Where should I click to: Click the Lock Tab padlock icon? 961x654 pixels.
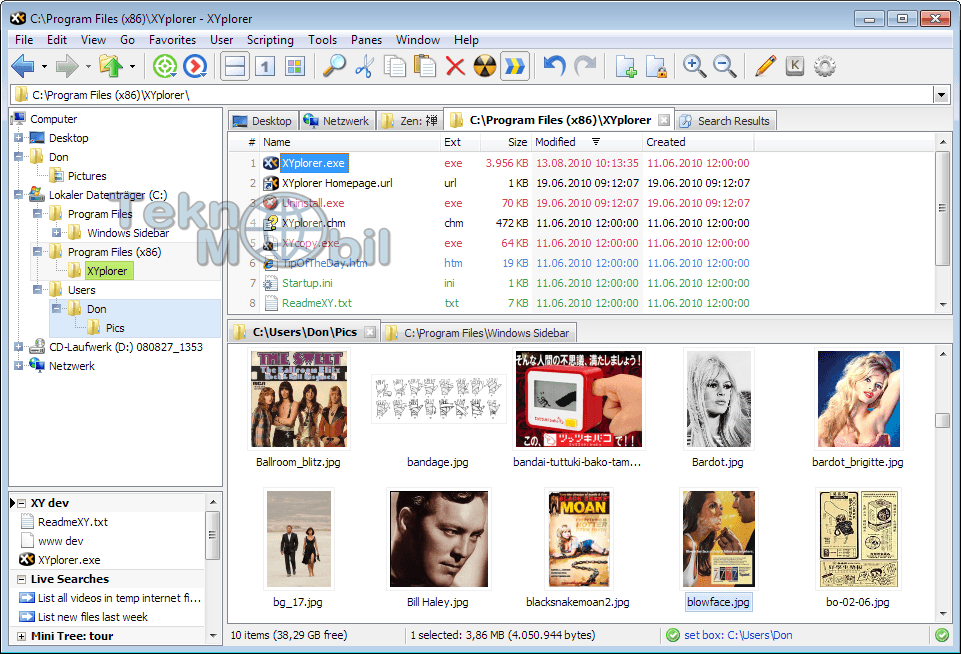(x=655, y=66)
